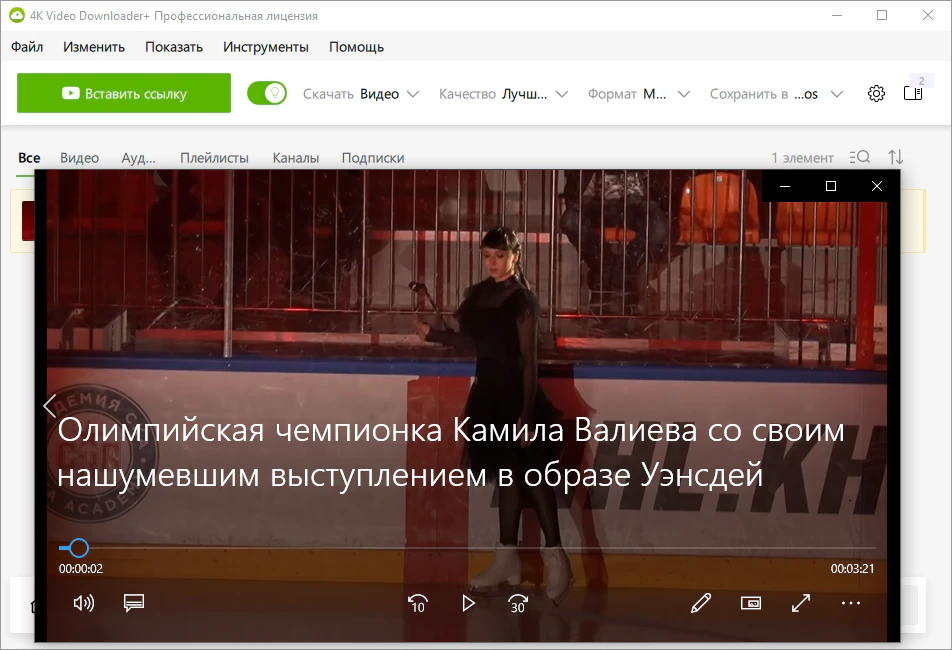Toggle the smart mode switch

tap(267, 93)
